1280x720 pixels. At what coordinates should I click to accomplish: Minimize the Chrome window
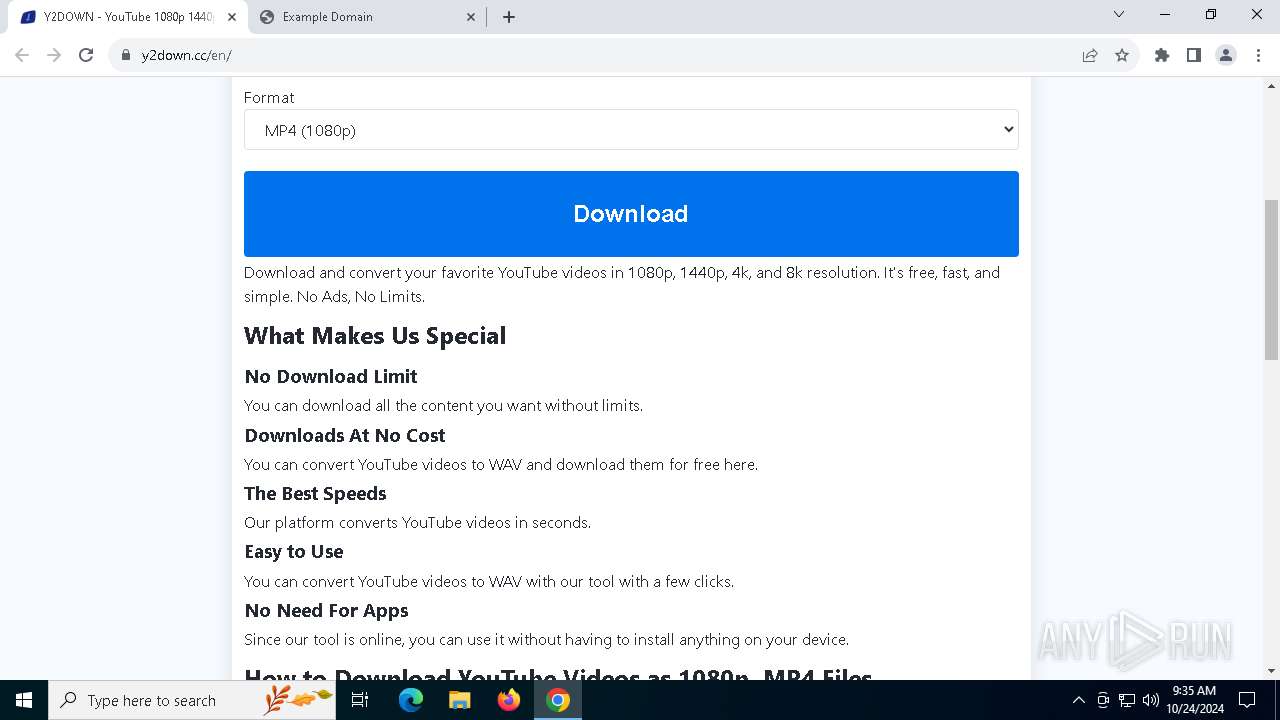point(1165,14)
